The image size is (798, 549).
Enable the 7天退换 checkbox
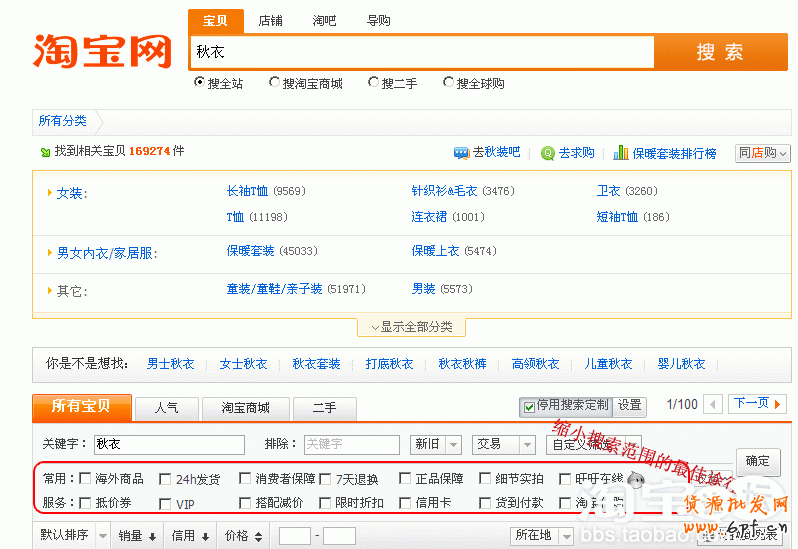point(325,479)
